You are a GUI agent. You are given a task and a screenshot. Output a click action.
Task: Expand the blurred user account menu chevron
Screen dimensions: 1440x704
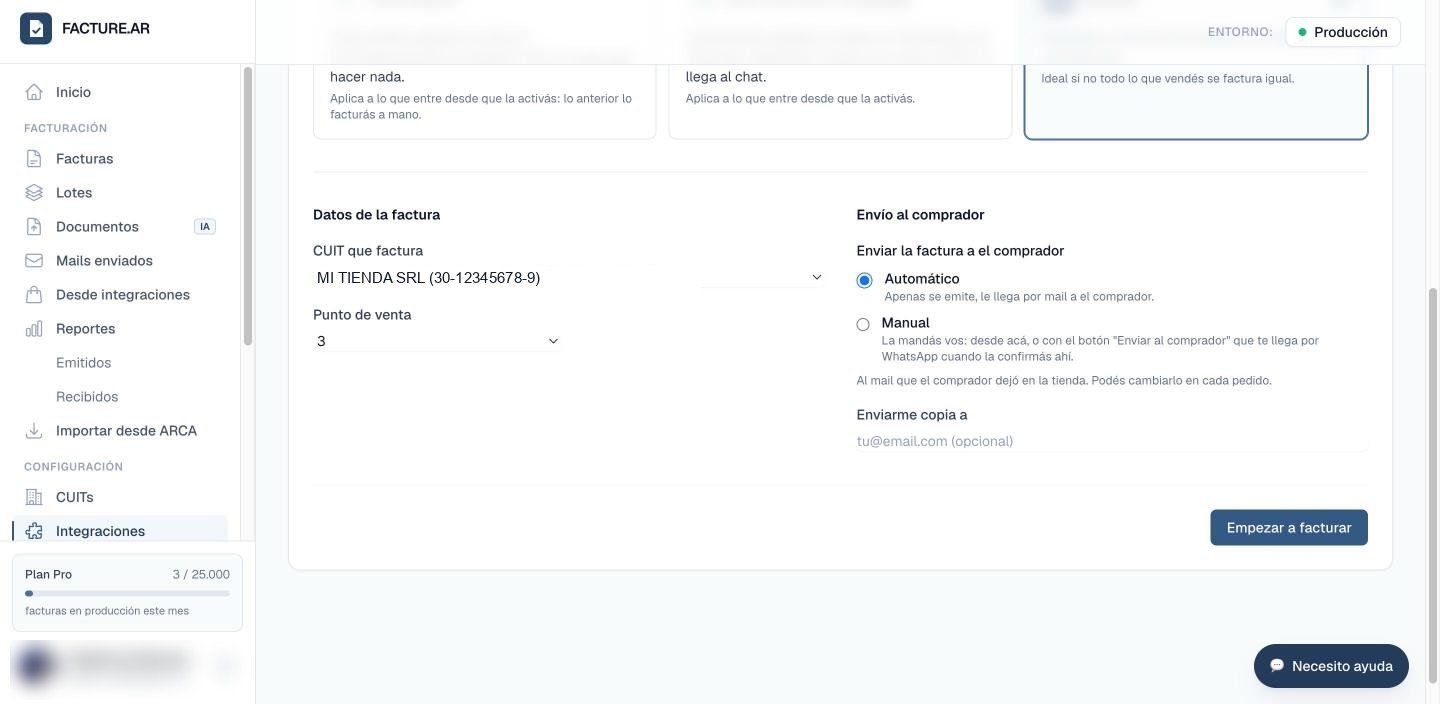(225, 665)
